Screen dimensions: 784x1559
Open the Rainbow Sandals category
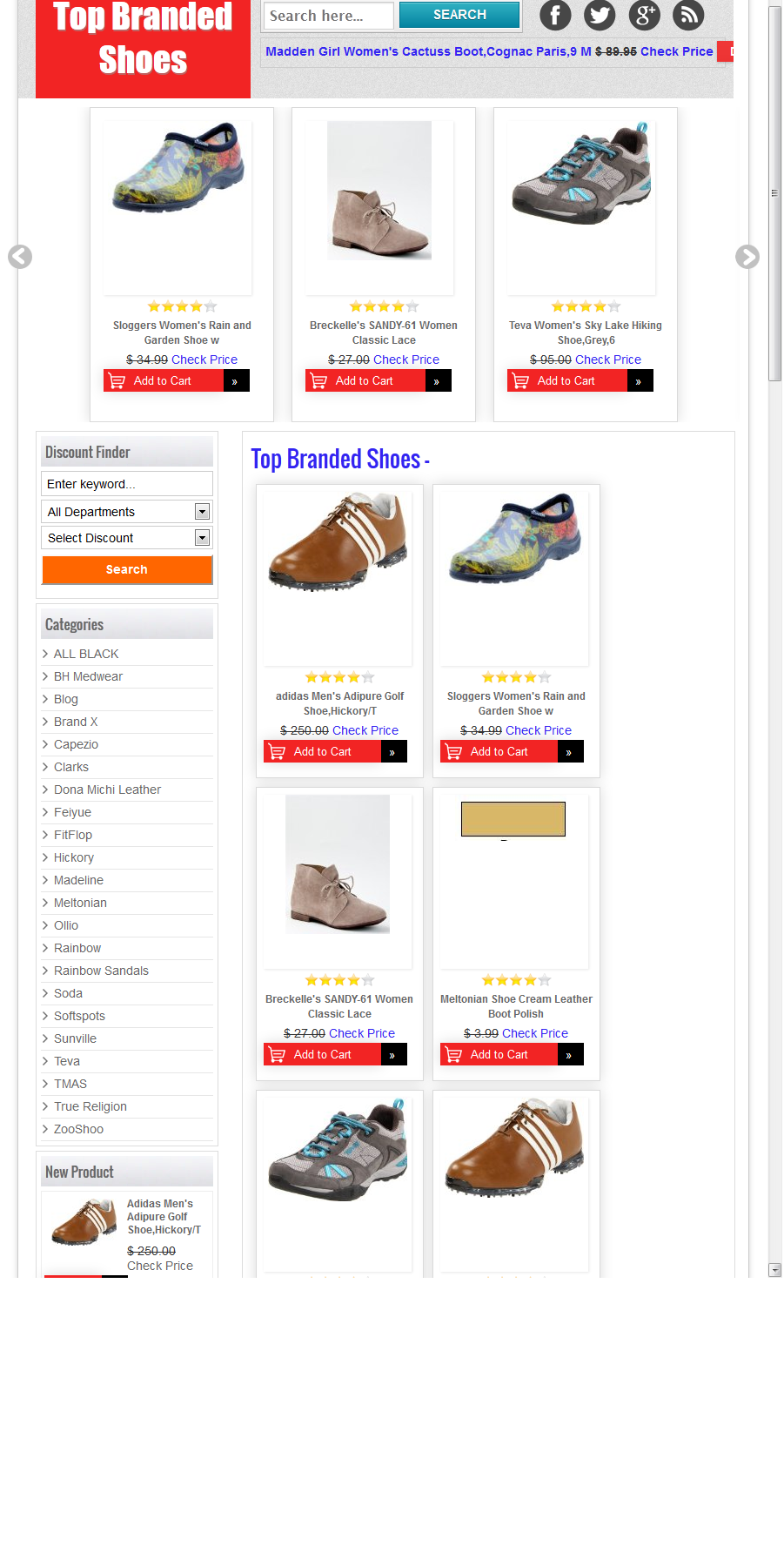[101, 971]
